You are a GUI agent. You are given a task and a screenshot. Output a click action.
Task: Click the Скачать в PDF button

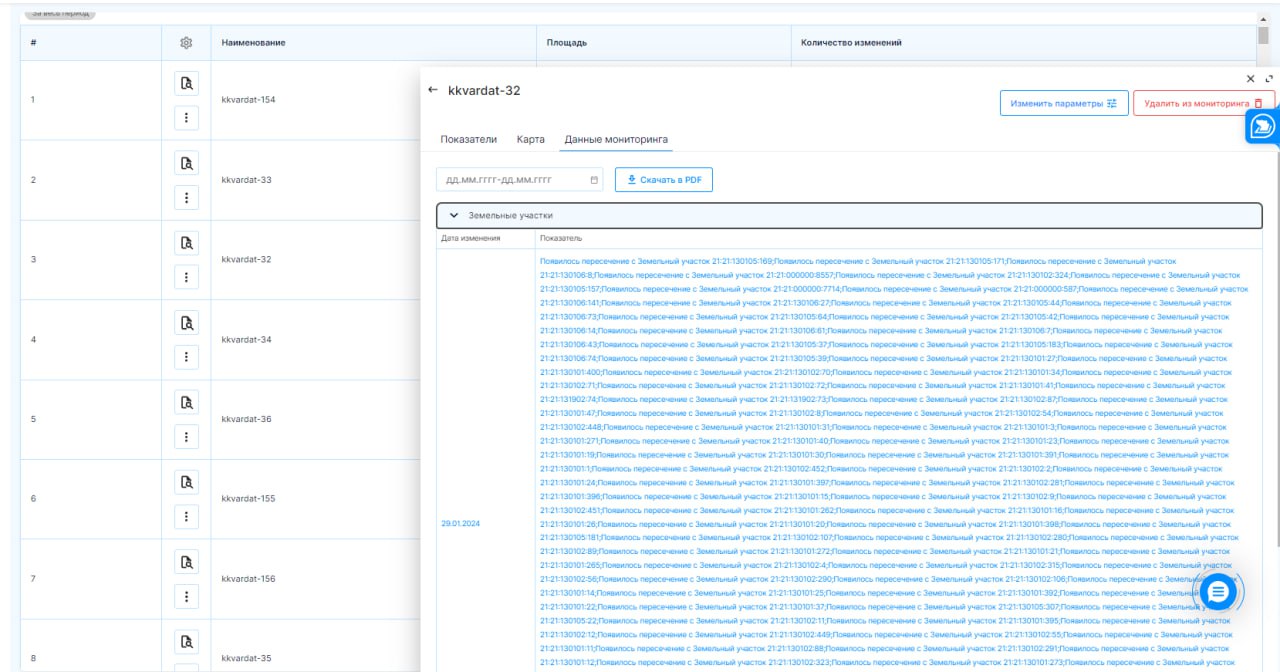coord(663,180)
